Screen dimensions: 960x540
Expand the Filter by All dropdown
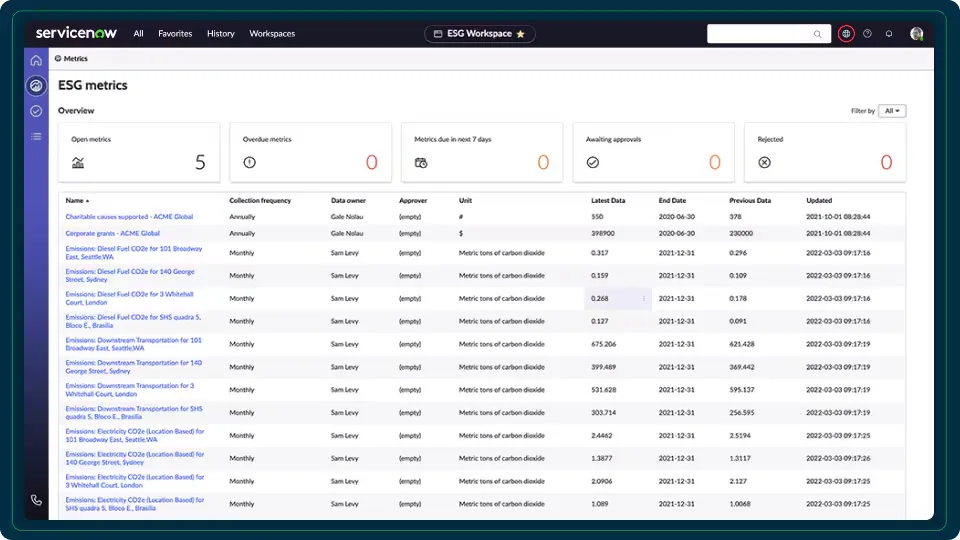(x=891, y=111)
